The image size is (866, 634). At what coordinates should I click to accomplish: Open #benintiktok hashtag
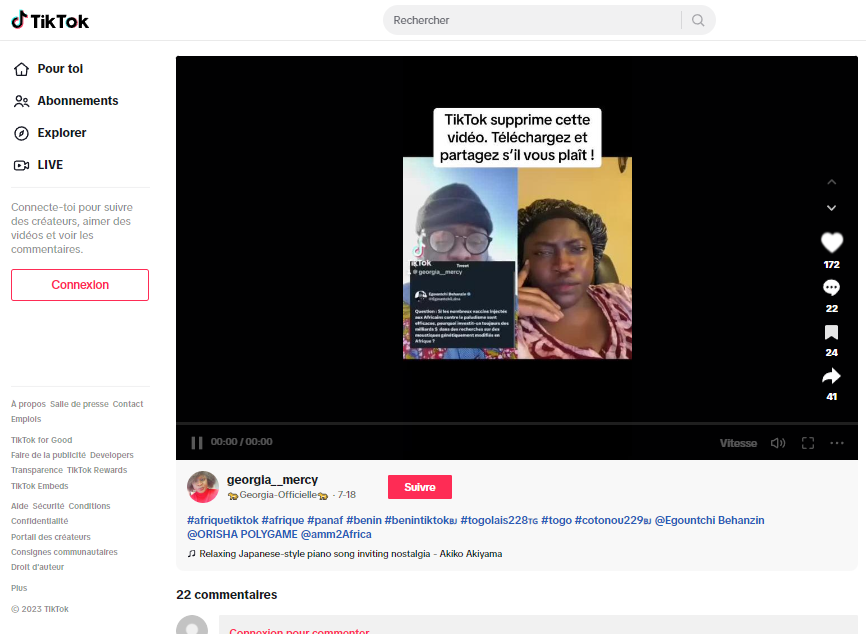coord(421,520)
